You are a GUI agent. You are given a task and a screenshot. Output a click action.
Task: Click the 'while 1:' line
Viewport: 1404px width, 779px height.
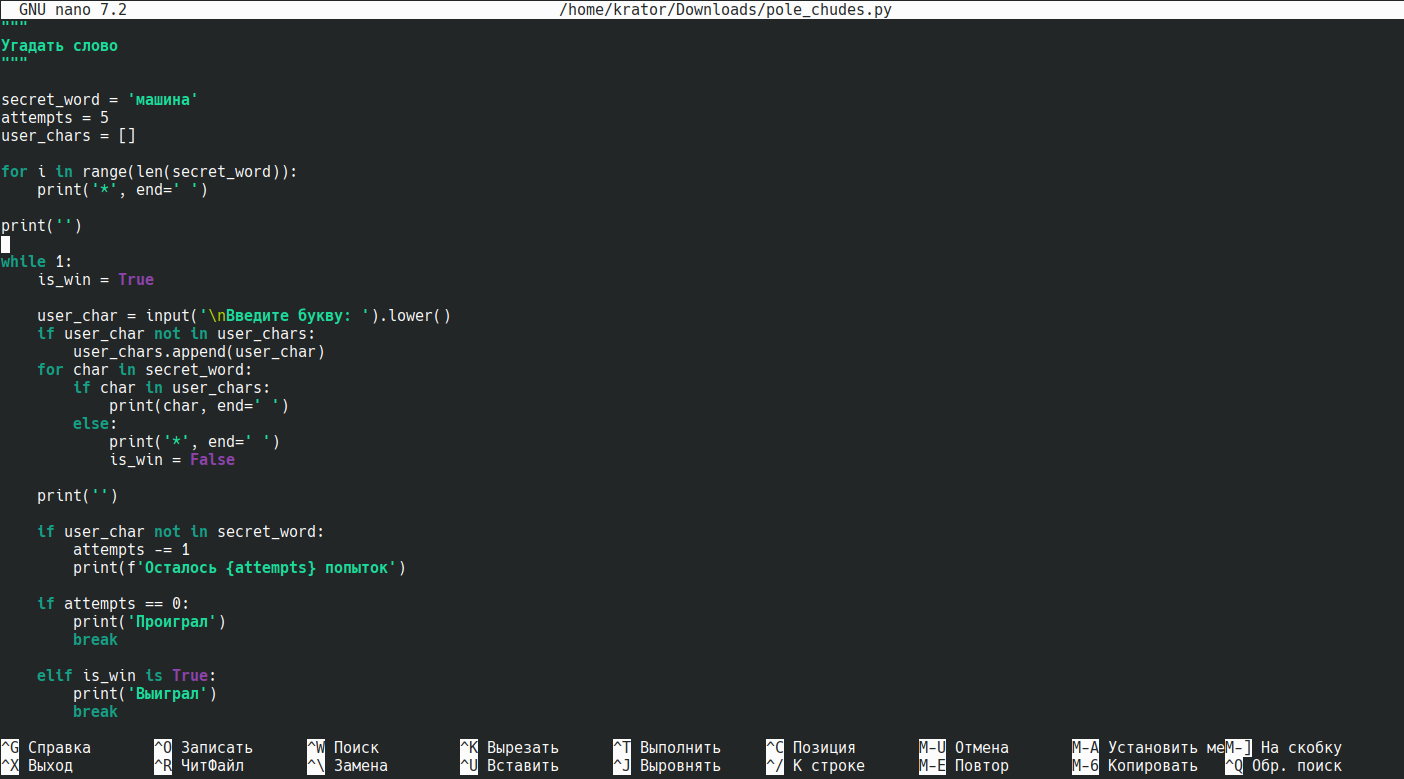point(37,262)
